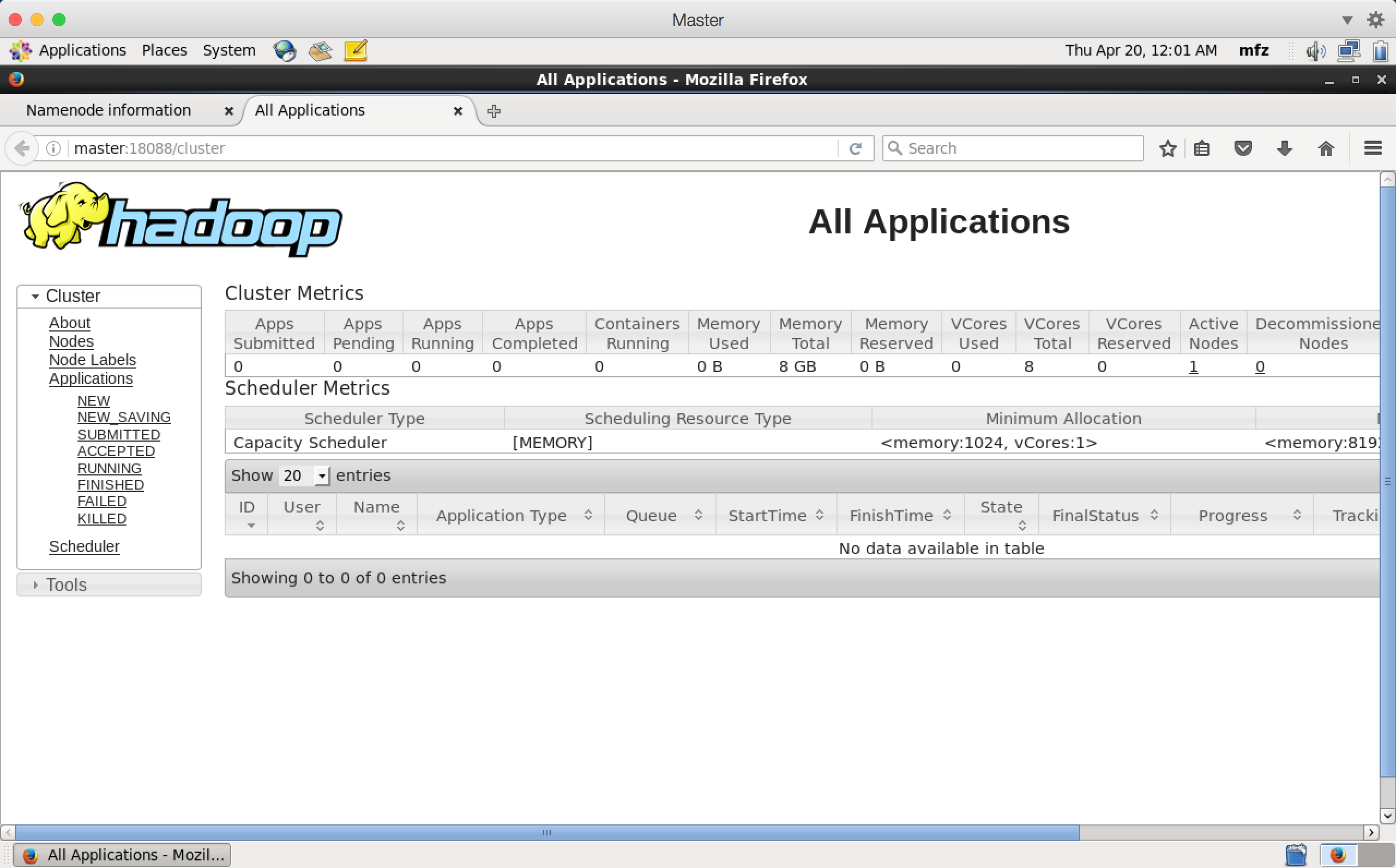1396x868 pixels.
Task: Open new tab with plus icon
Action: (494, 111)
